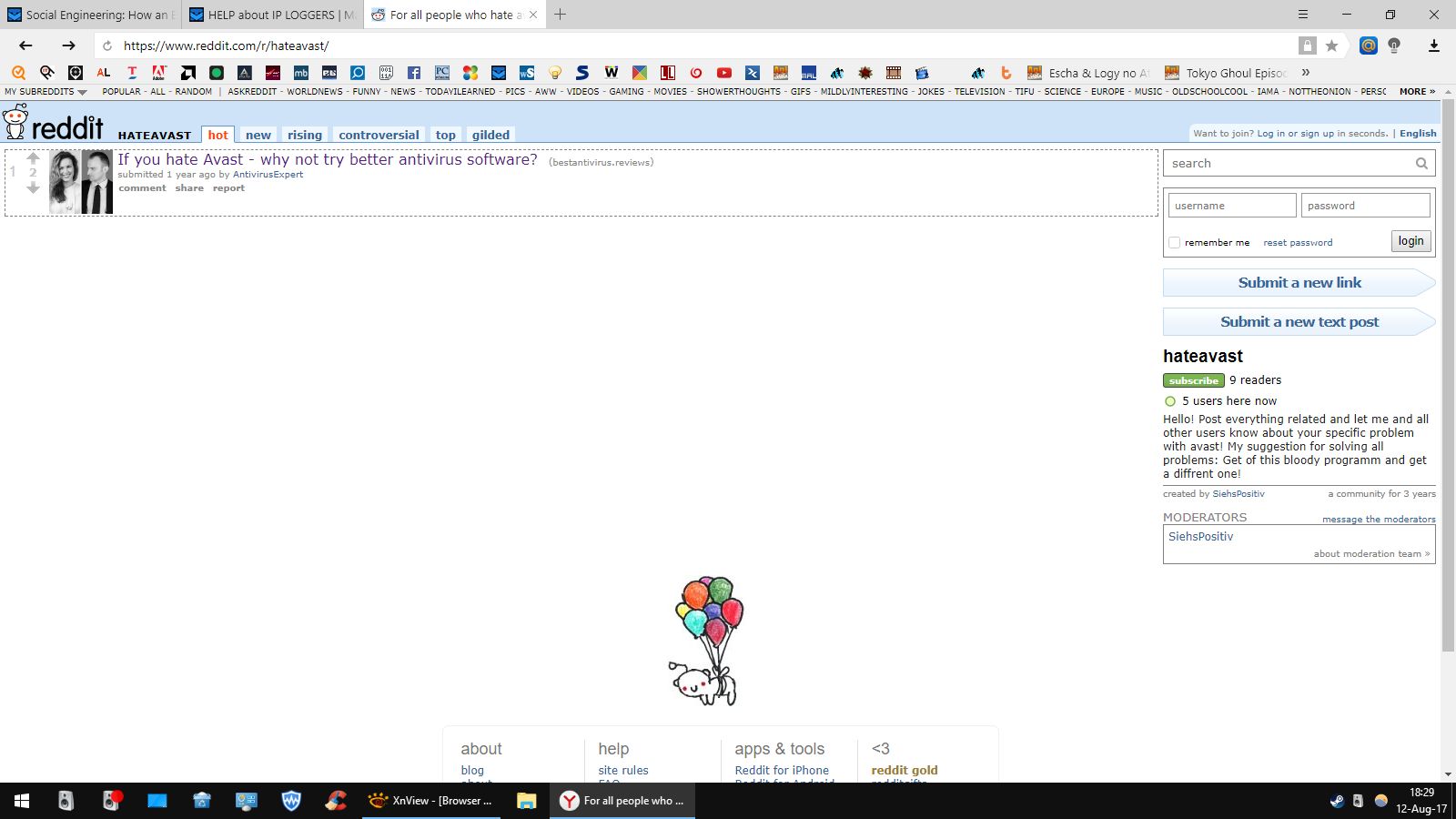Select the 'rising' sorting tab
The image size is (1456, 819).
[x=305, y=135]
